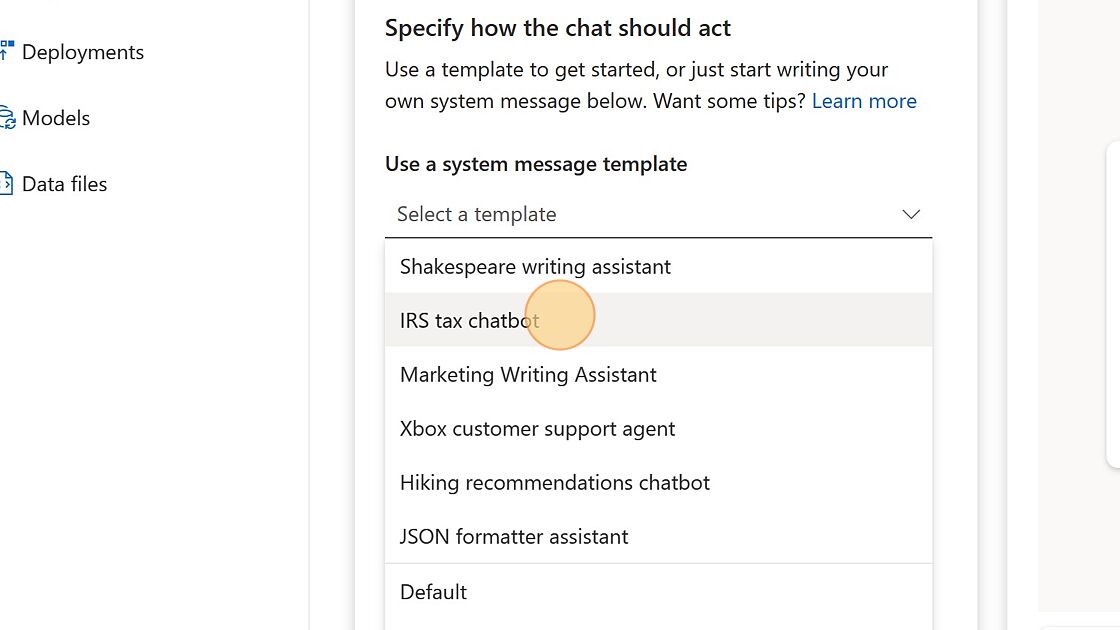
Task: Go to the Models page label
Action: (56, 118)
